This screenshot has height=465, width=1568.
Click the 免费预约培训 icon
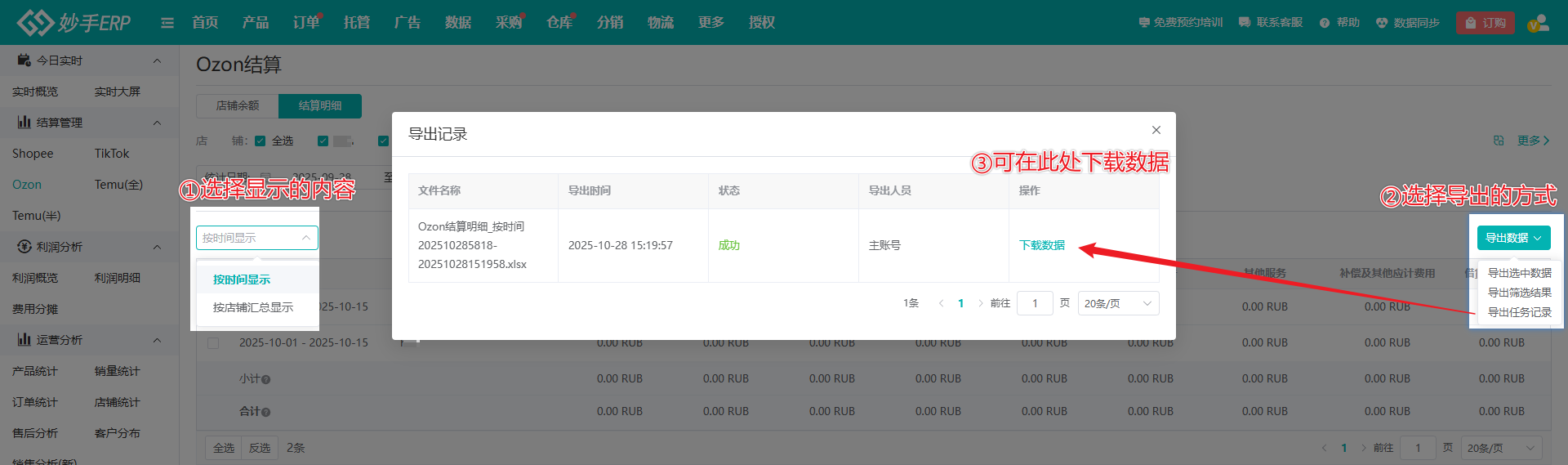(1144, 23)
